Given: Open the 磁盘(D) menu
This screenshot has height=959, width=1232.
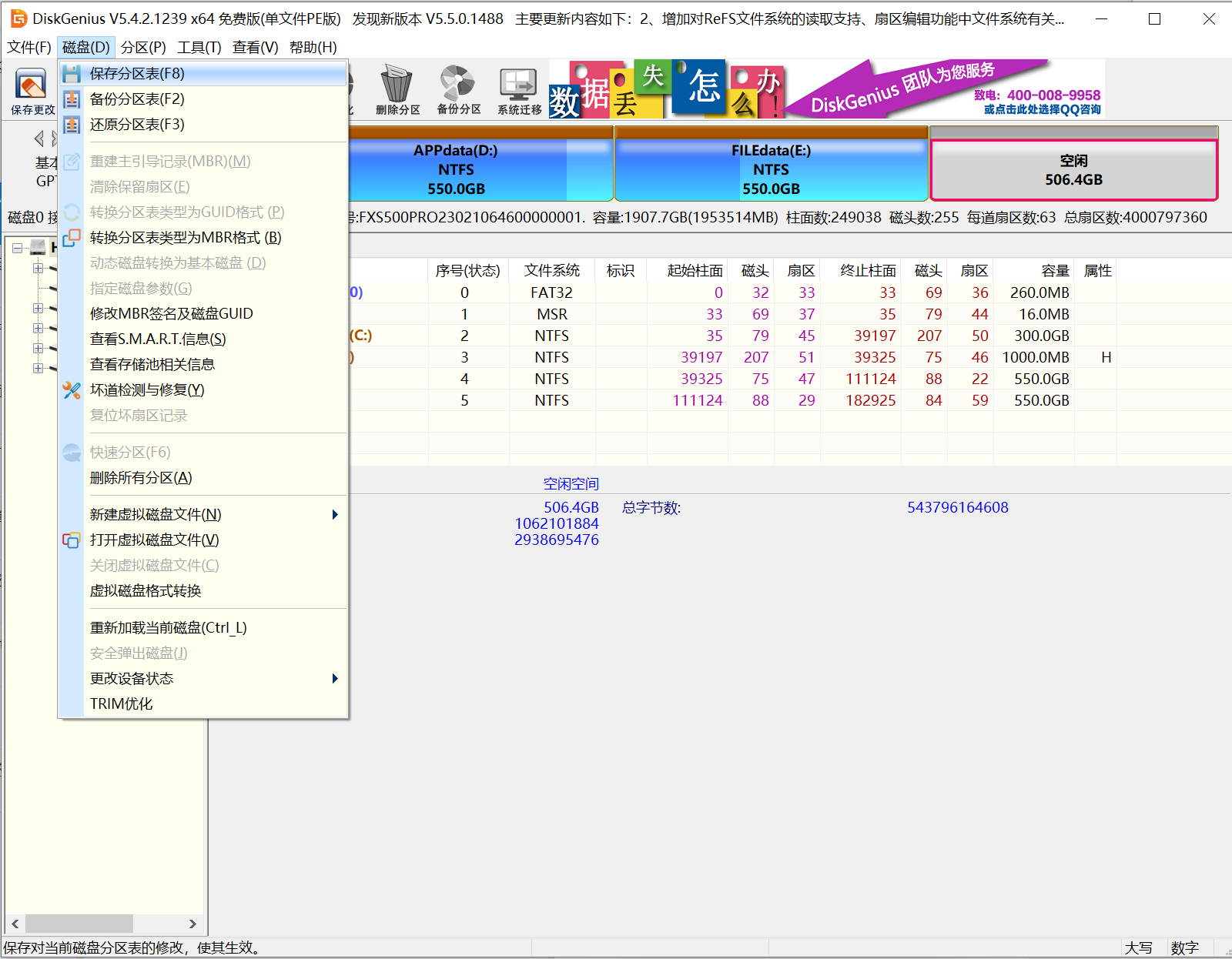Looking at the screenshot, I should (86, 48).
